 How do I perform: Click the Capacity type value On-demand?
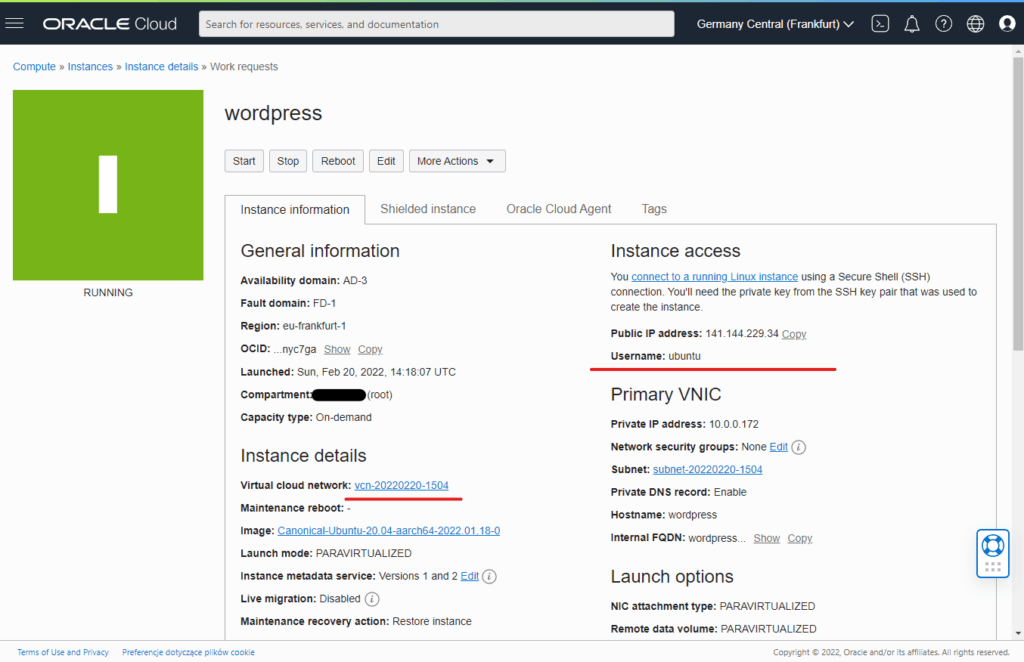[x=344, y=417]
